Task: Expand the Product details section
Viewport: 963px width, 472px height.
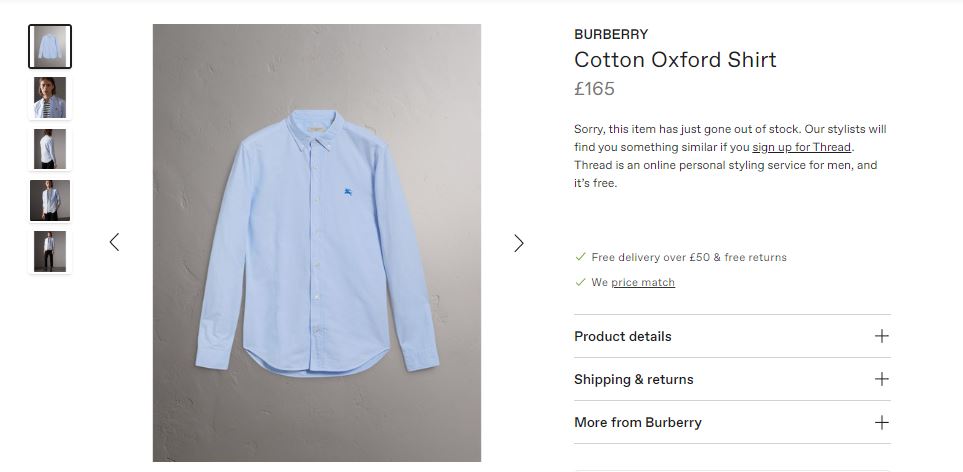Action: point(623,336)
